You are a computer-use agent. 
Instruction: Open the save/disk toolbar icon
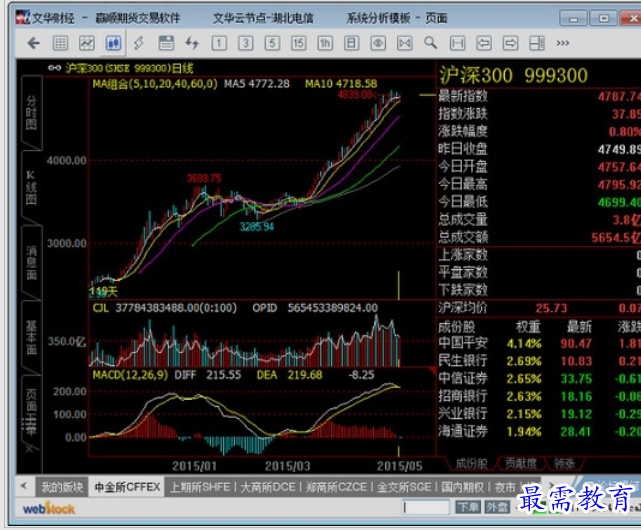166,43
